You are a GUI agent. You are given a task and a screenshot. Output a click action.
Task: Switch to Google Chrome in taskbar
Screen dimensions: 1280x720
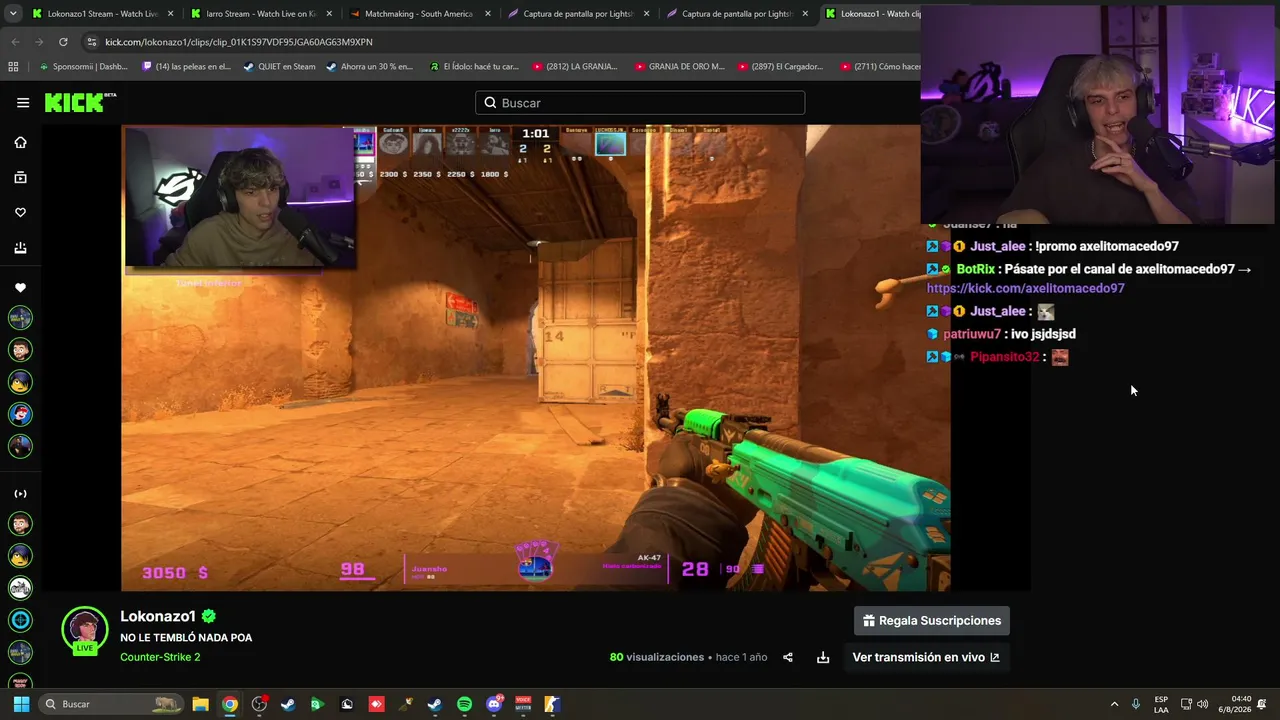(230, 704)
